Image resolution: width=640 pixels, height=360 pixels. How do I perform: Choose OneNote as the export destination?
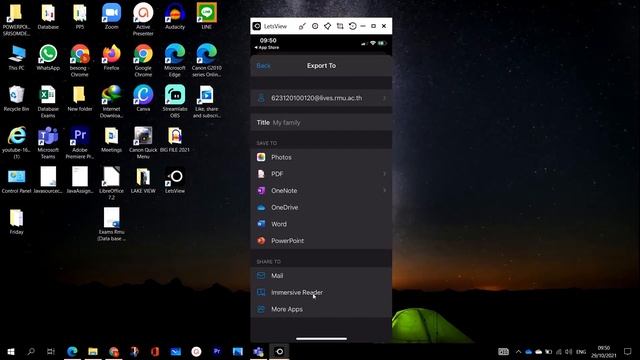321,191
